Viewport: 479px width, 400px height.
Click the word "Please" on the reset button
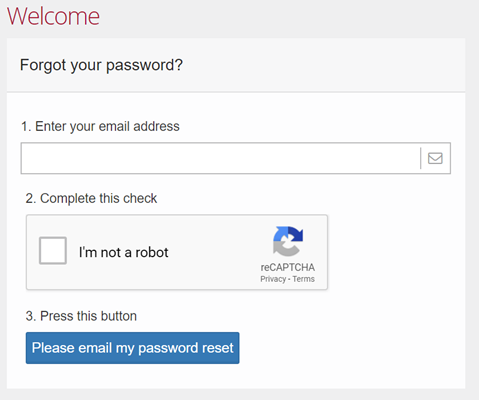[53, 348]
